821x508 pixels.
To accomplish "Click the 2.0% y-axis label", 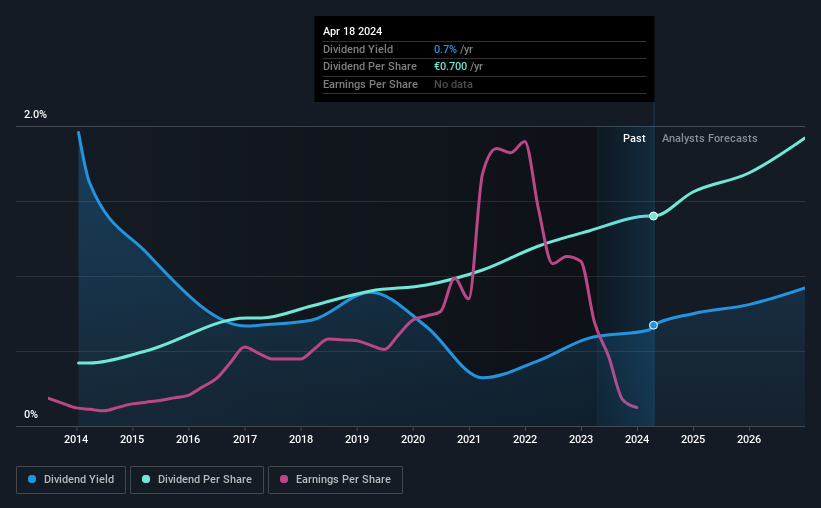I will tap(35, 115).
